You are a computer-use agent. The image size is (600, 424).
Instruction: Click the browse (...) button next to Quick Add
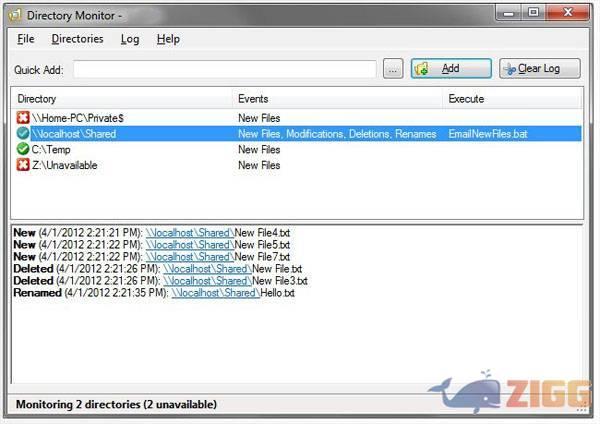click(393, 69)
